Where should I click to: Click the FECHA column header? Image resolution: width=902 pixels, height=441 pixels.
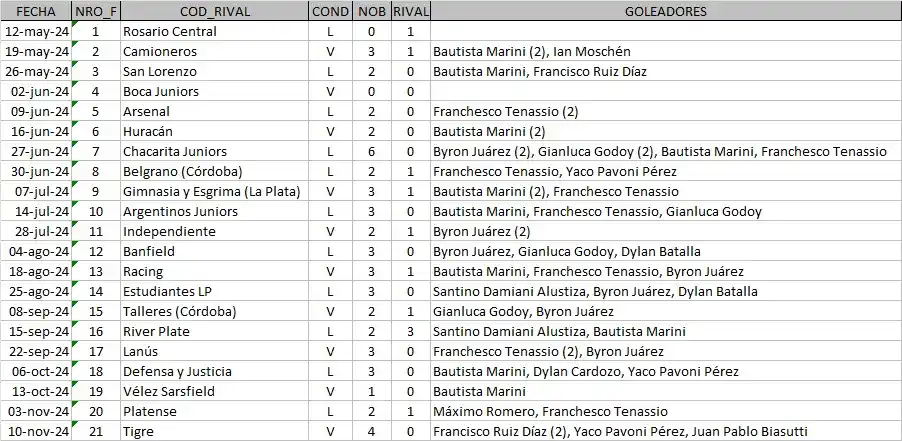coord(36,11)
